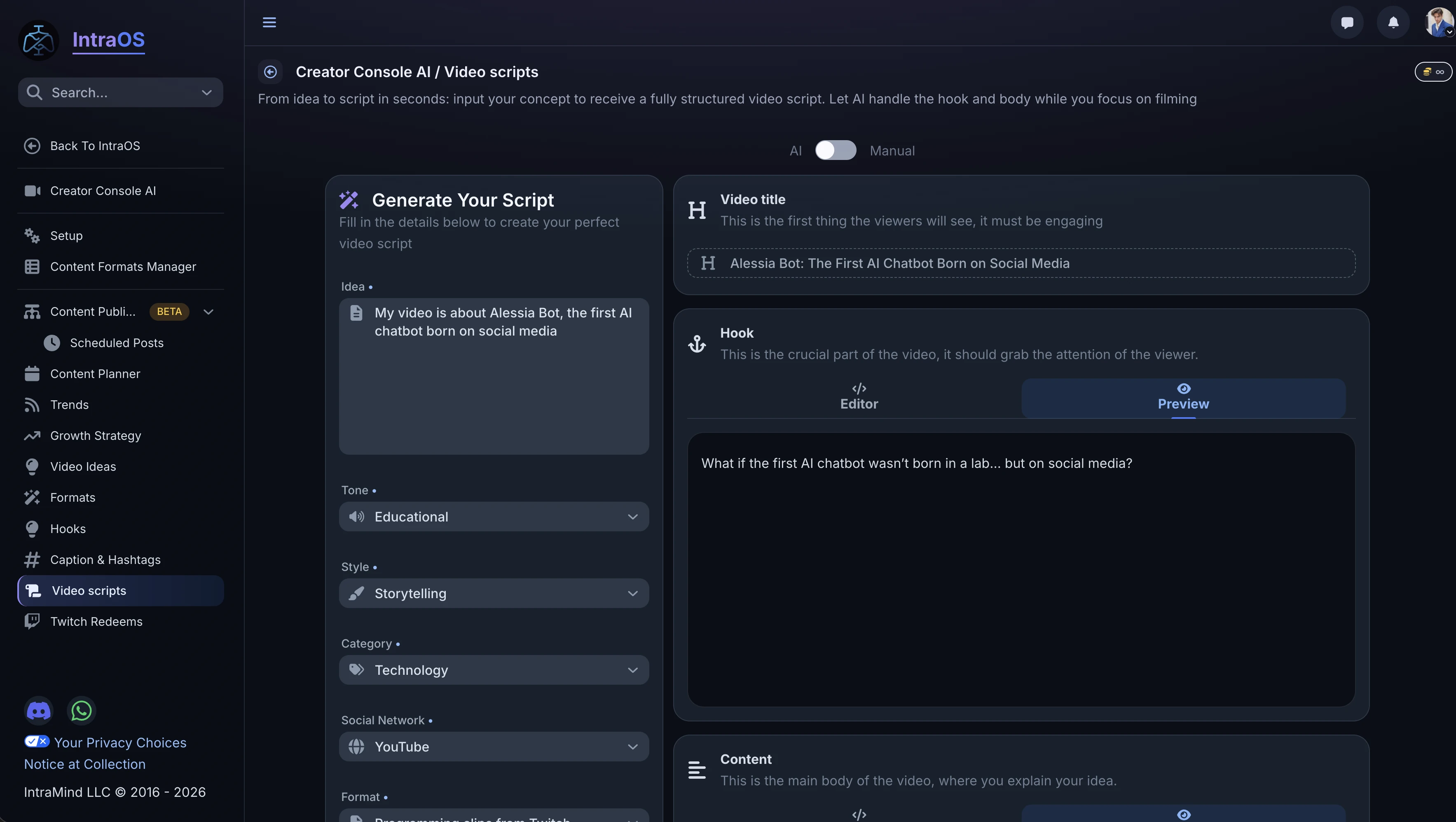1456x822 pixels.
Task: Open the Style dropdown set to Storytelling
Action: coord(494,593)
